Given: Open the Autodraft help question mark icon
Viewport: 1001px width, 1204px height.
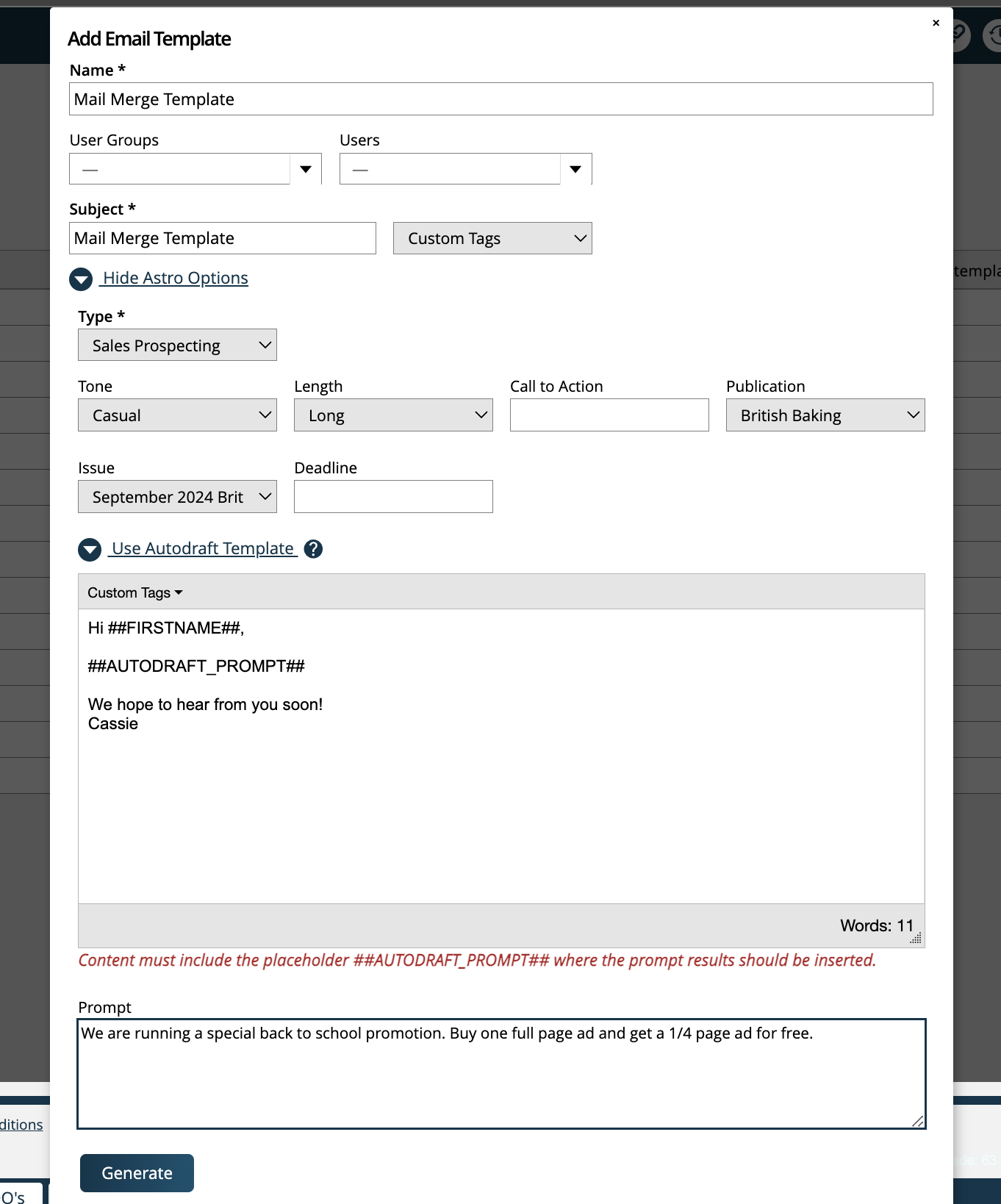Looking at the screenshot, I should [x=313, y=549].
